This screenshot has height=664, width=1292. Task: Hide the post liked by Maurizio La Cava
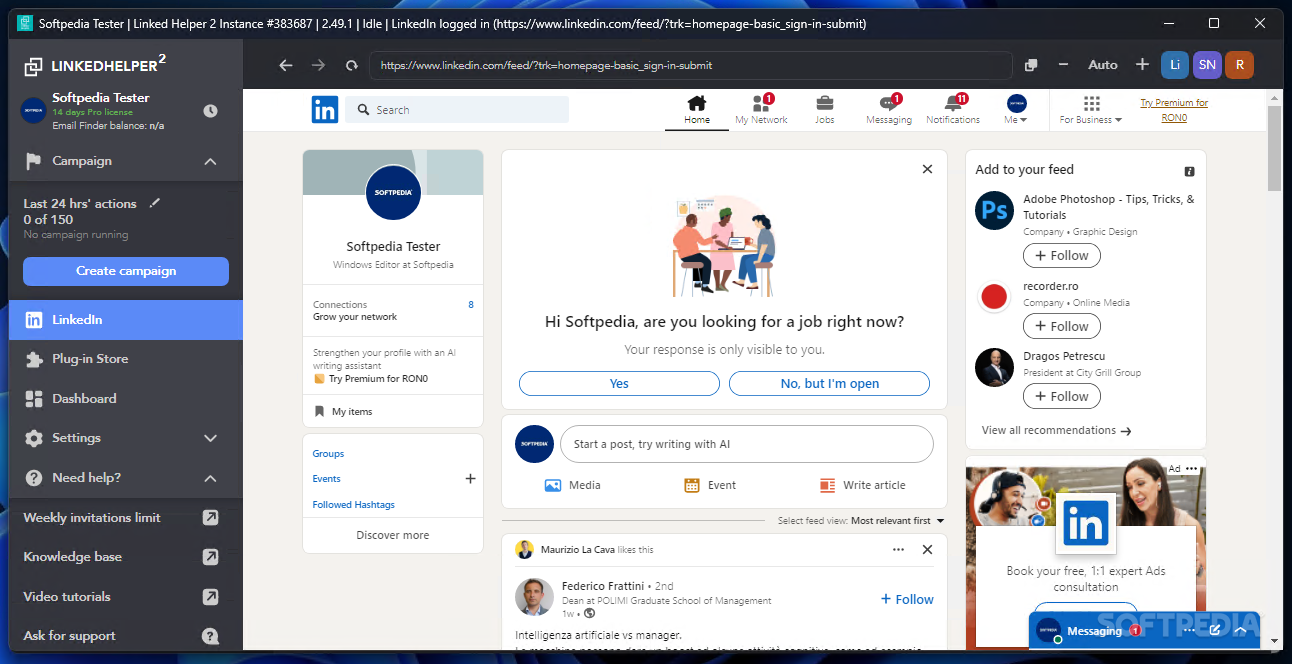tap(927, 549)
